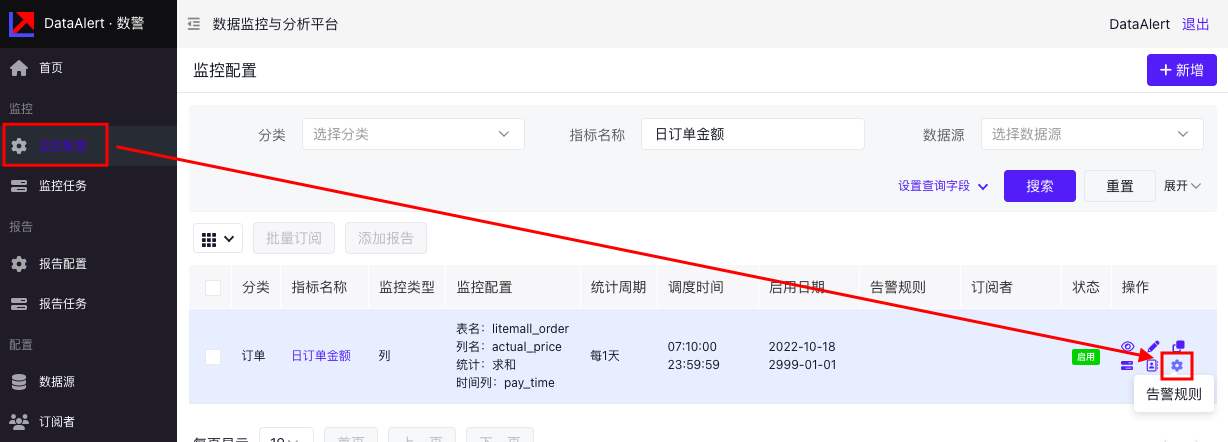This screenshot has height=442, width=1228.
Task: Select 监控配置 in the sidebar
Action: (x=88, y=146)
